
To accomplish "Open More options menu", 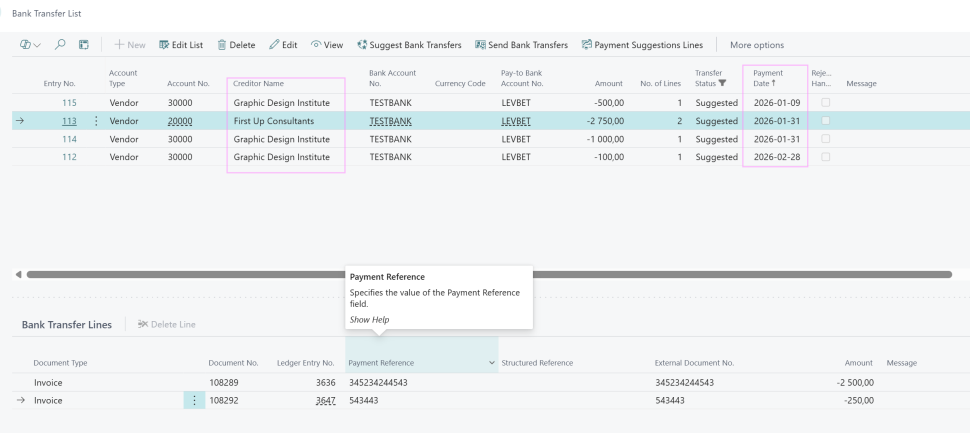I will pos(757,45).
